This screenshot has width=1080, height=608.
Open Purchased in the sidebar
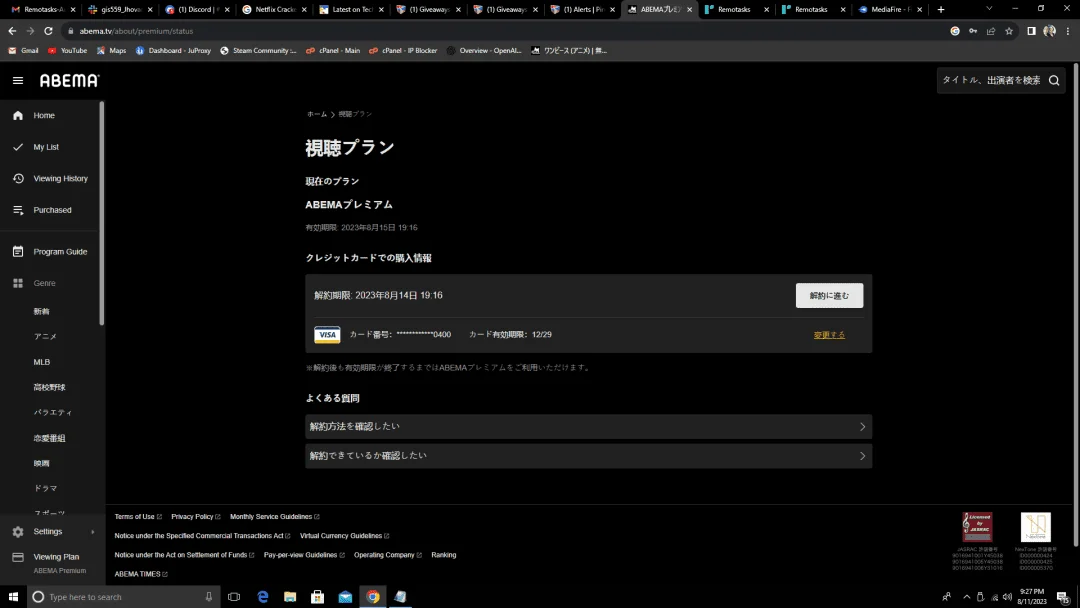[x=50, y=210]
